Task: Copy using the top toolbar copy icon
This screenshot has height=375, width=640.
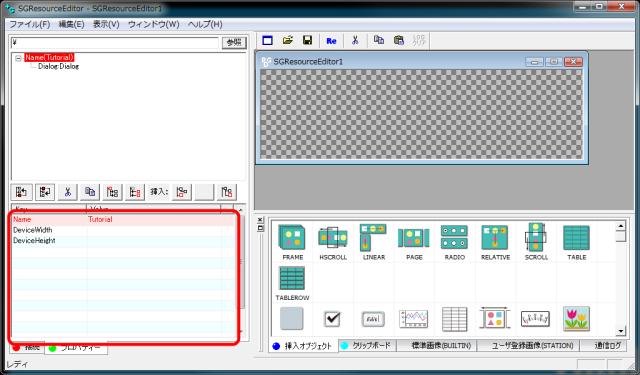Action: [379, 40]
